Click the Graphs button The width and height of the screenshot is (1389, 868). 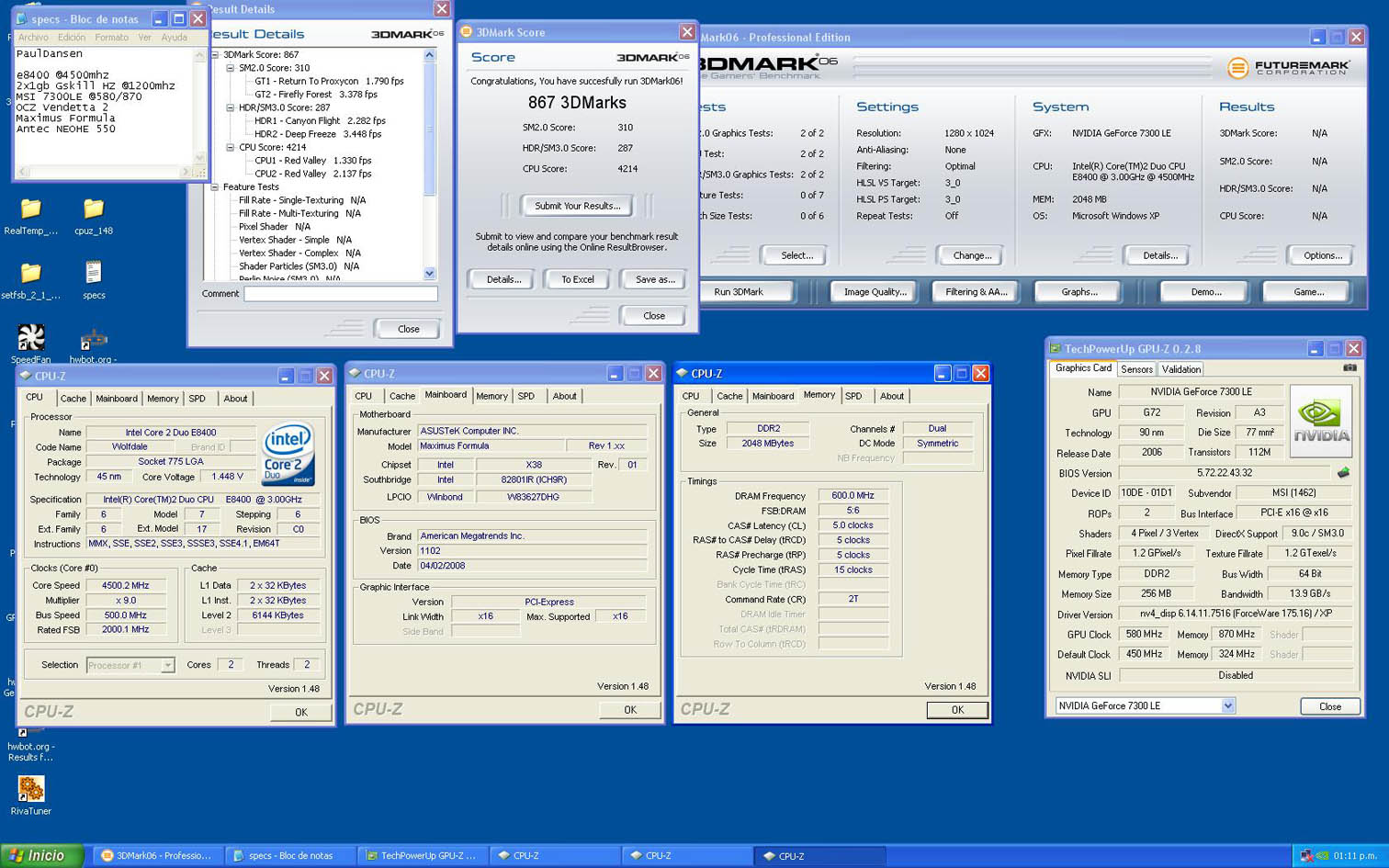tap(1079, 292)
